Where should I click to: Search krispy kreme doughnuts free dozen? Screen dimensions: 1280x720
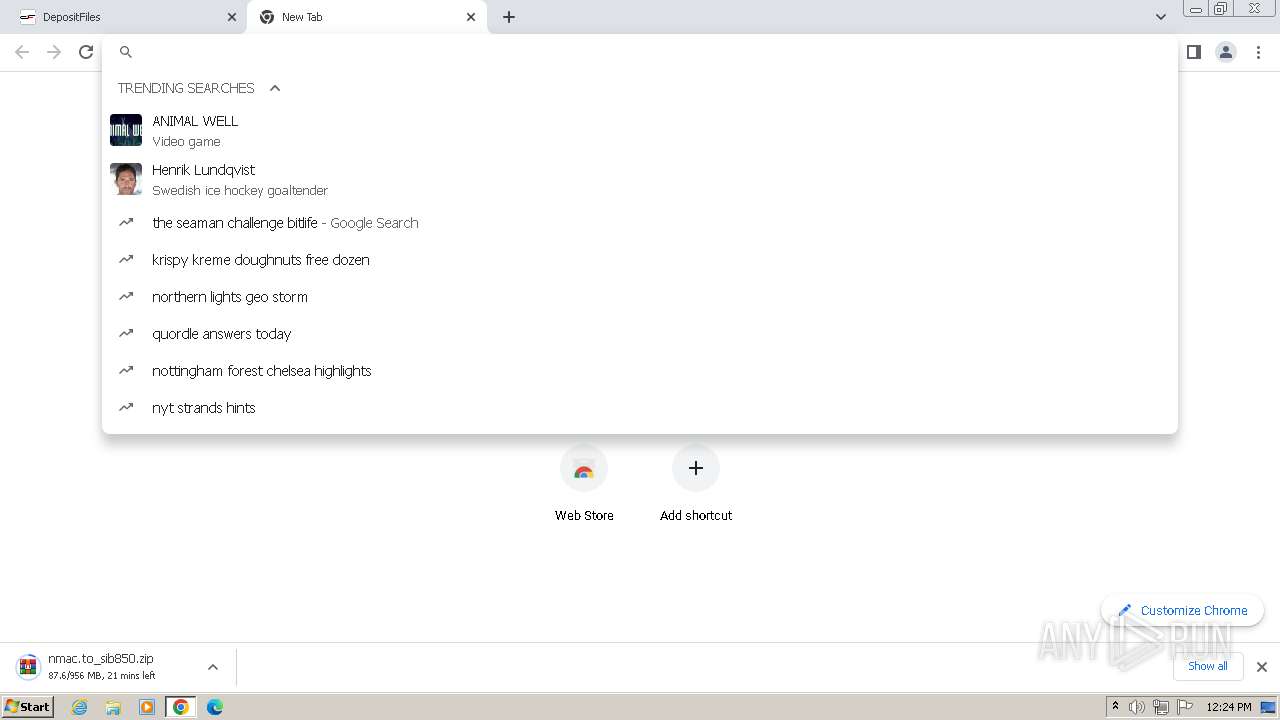pyautogui.click(x=640, y=260)
